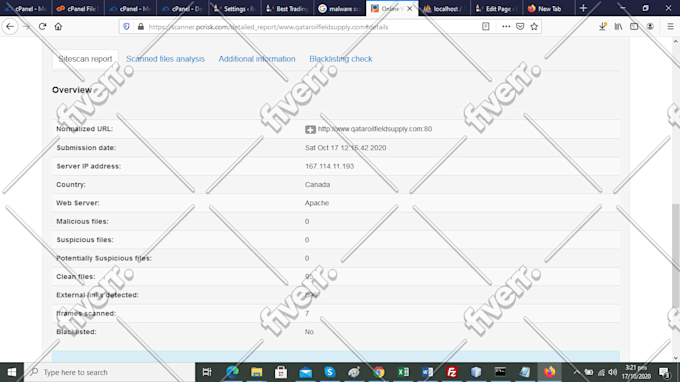Save page to Pocket

[520, 26]
